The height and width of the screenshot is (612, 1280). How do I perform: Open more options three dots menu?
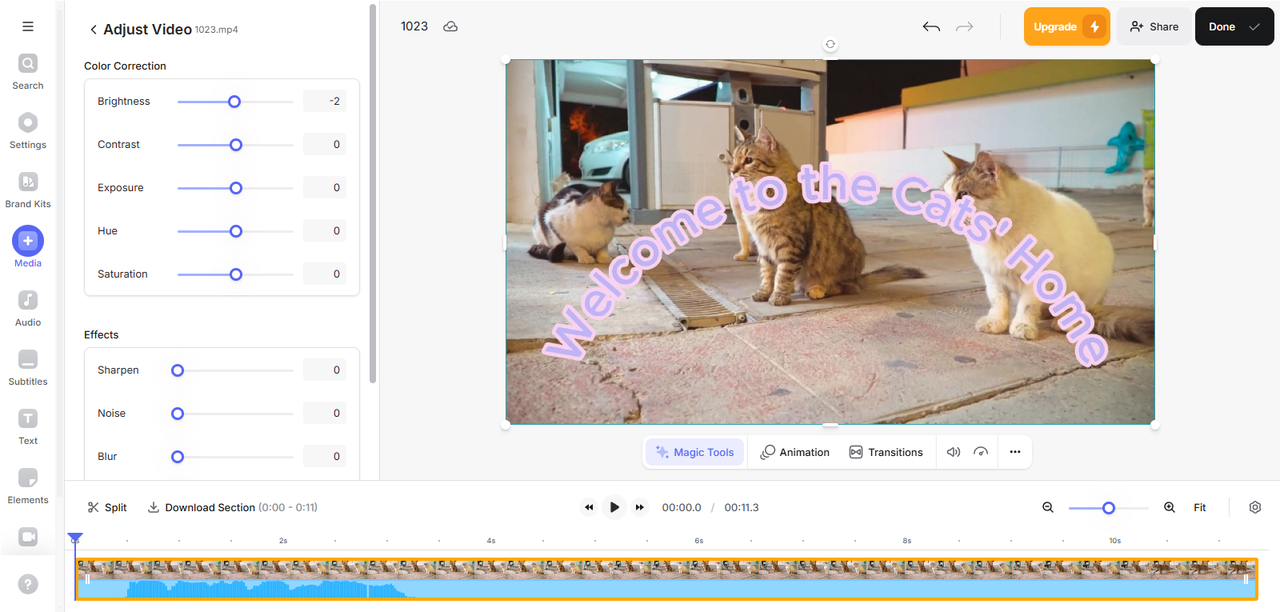click(x=1015, y=452)
